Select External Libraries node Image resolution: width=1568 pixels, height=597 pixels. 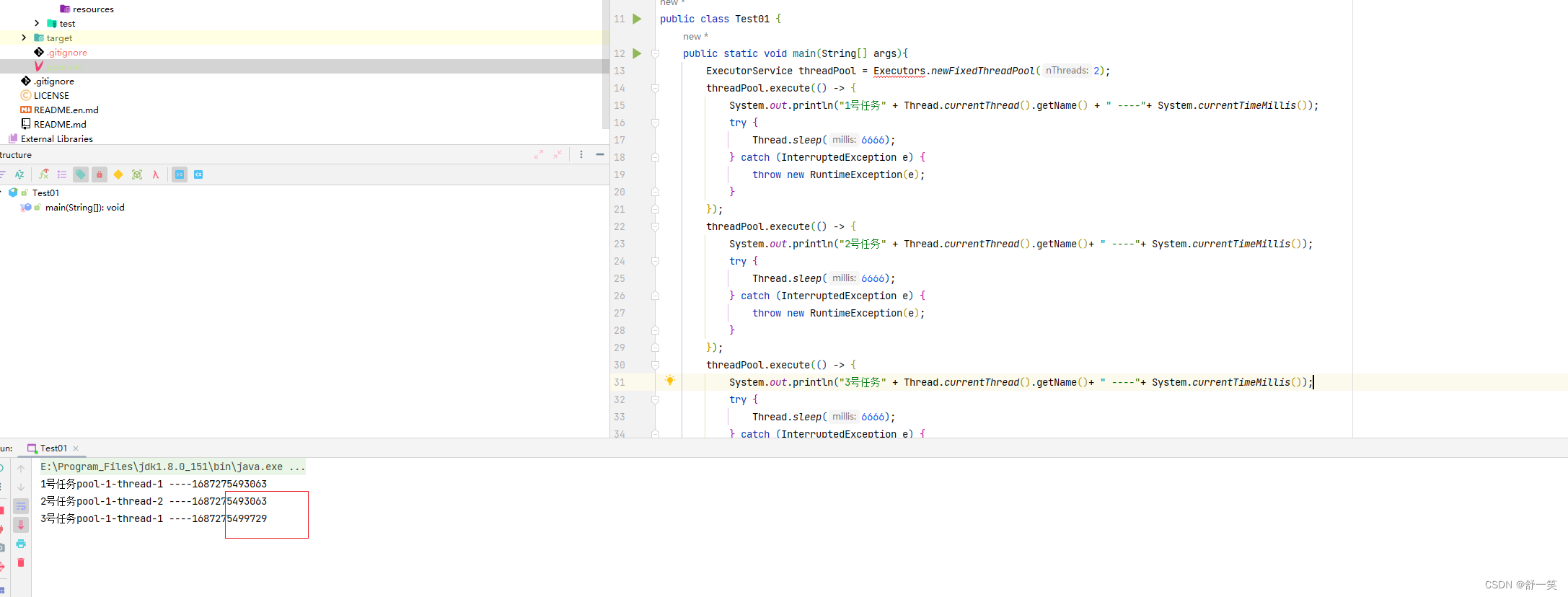[57, 138]
